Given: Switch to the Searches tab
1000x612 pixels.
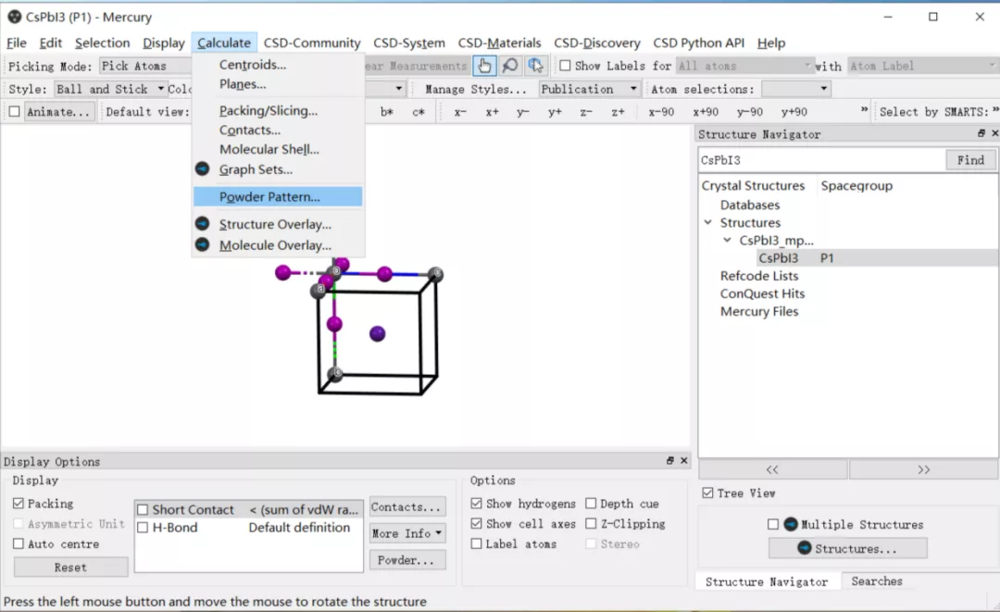Looking at the screenshot, I should click(x=877, y=581).
